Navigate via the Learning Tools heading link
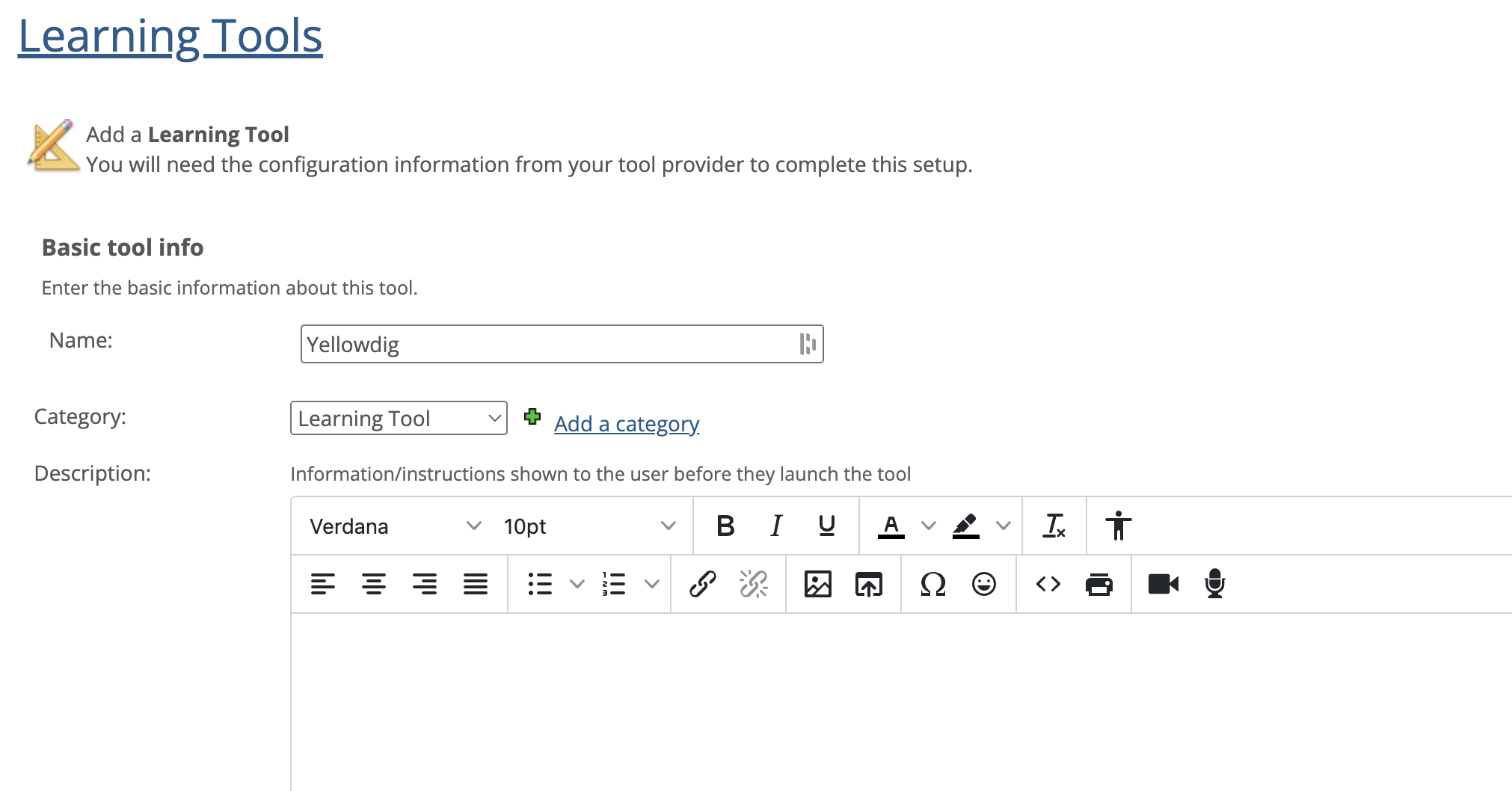The width and height of the screenshot is (1512, 791). pos(170,35)
